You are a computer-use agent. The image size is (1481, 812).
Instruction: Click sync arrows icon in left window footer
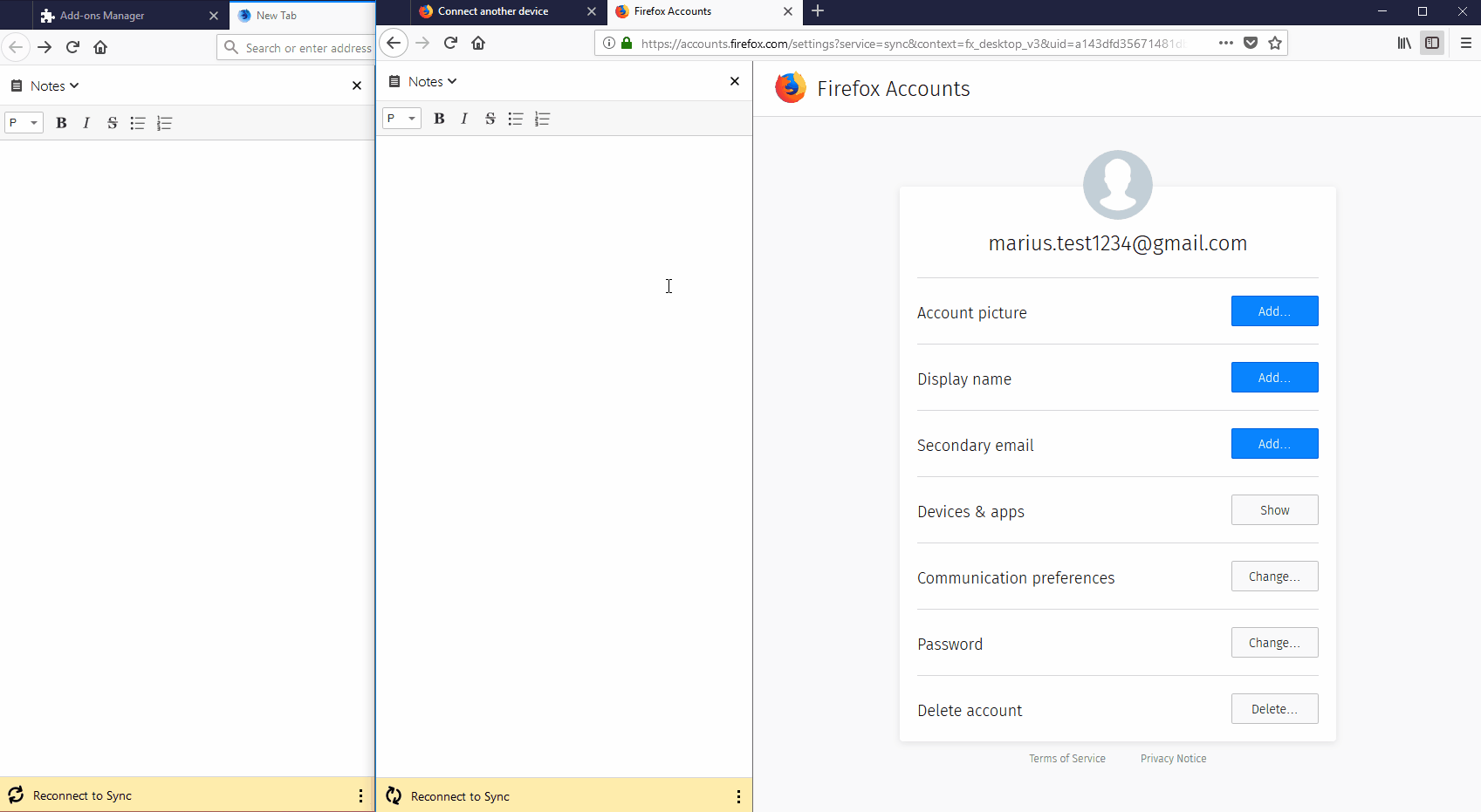(x=16, y=795)
